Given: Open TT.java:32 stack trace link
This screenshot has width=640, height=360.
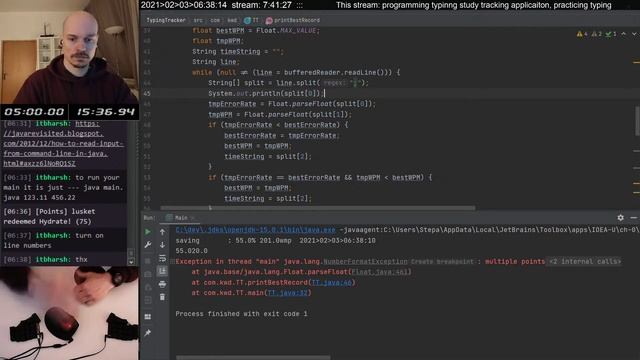Looking at the screenshot, I should click(287, 293).
